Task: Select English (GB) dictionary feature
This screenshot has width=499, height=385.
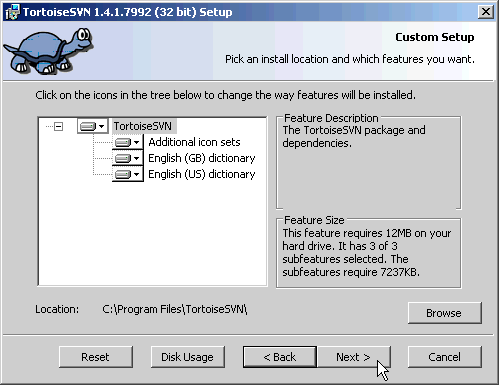Action: pyautogui.click(x=202, y=158)
